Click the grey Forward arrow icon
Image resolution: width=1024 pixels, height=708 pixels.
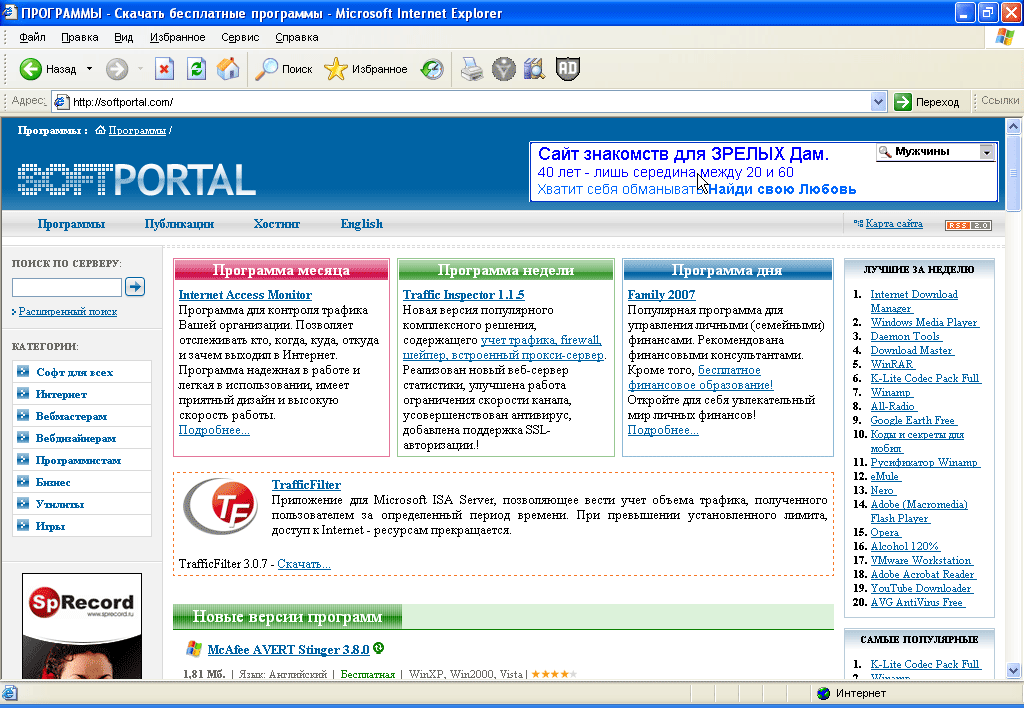point(117,69)
